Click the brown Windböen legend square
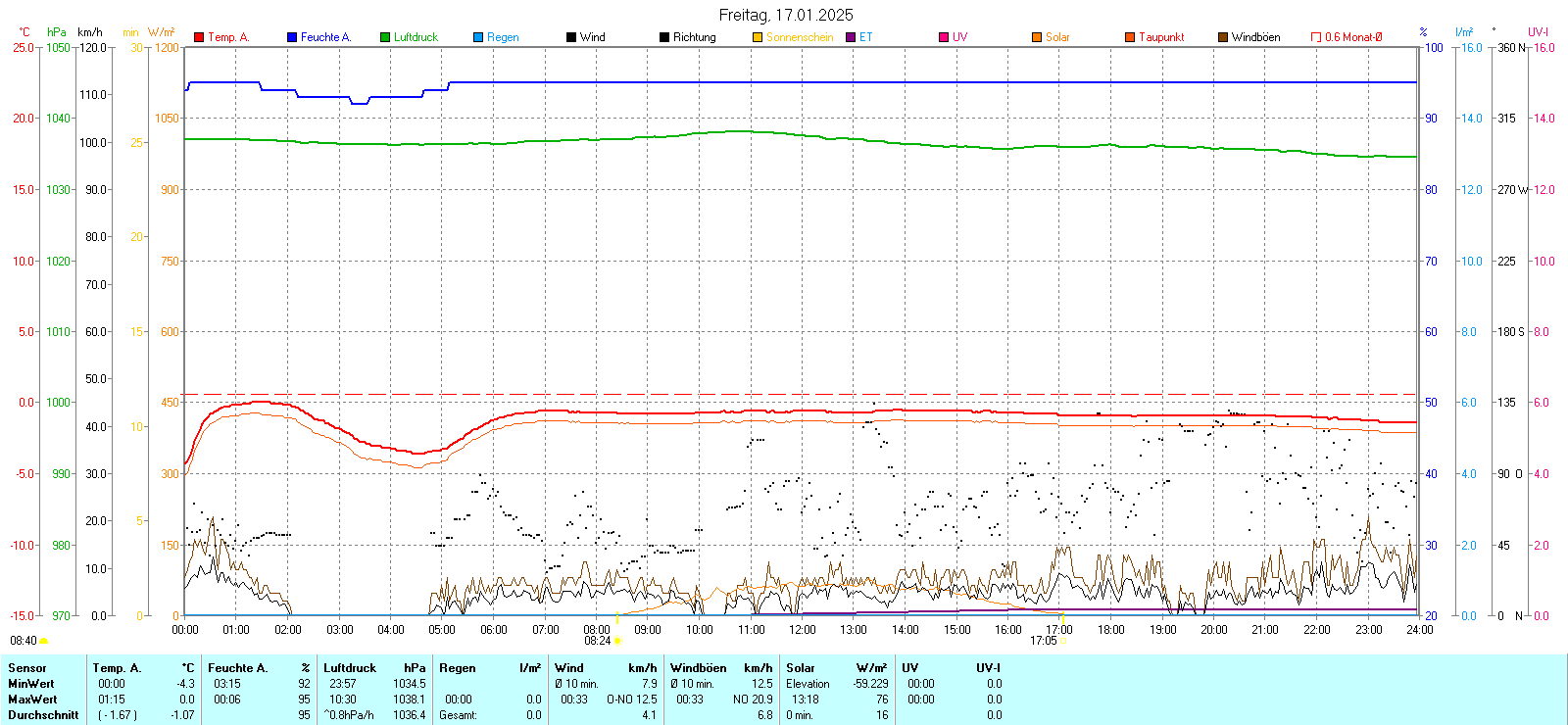This screenshot has width=1568, height=725. pos(1223,37)
